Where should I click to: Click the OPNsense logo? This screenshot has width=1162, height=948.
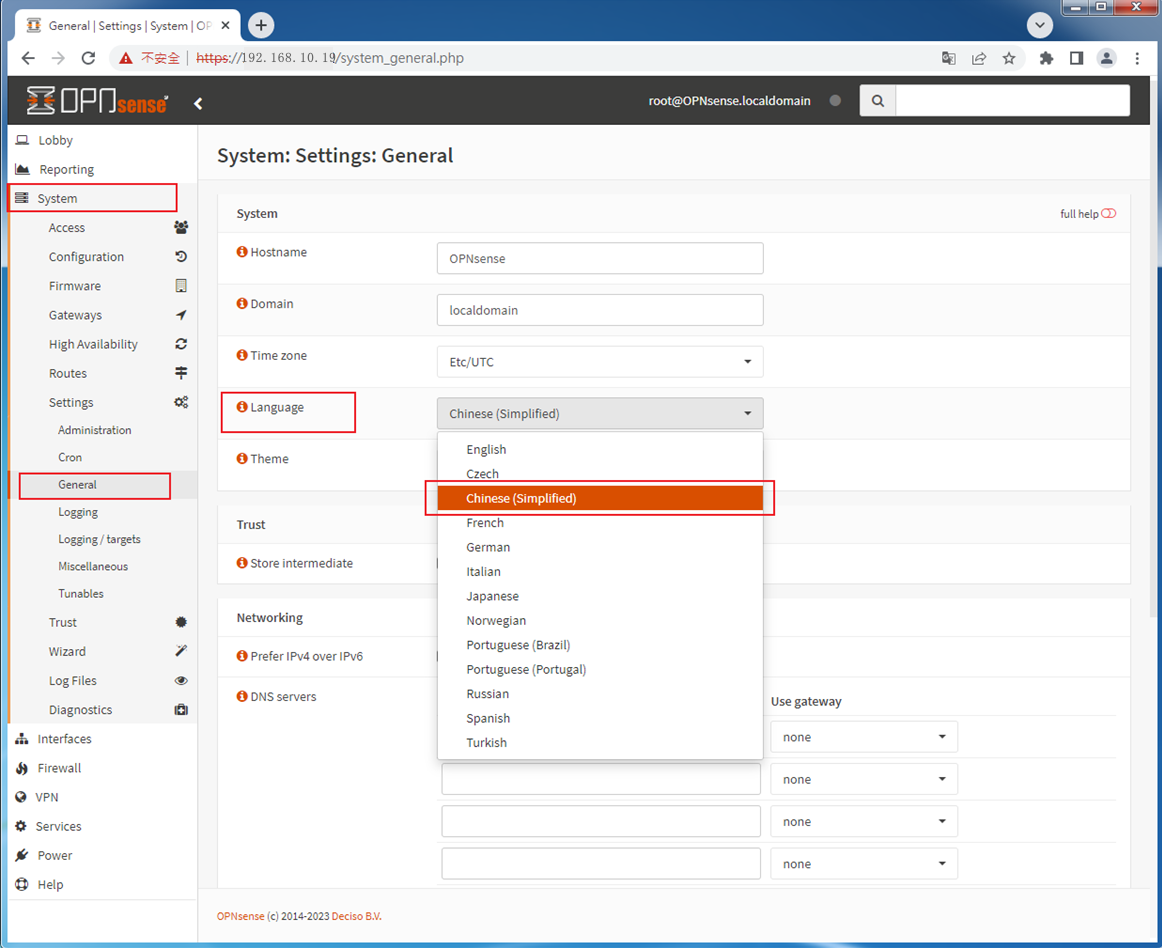(97, 101)
